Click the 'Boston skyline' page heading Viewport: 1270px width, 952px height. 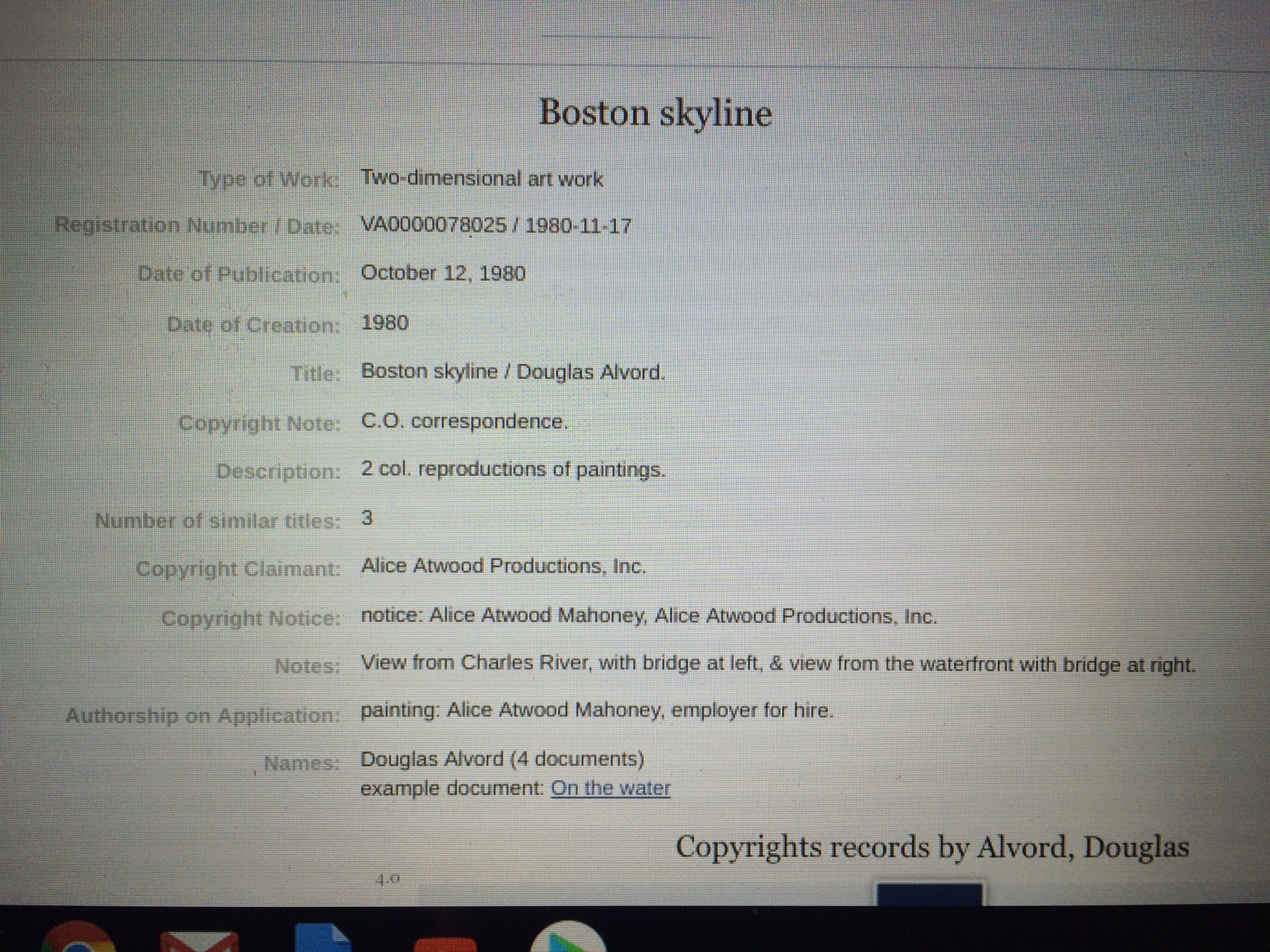point(655,113)
